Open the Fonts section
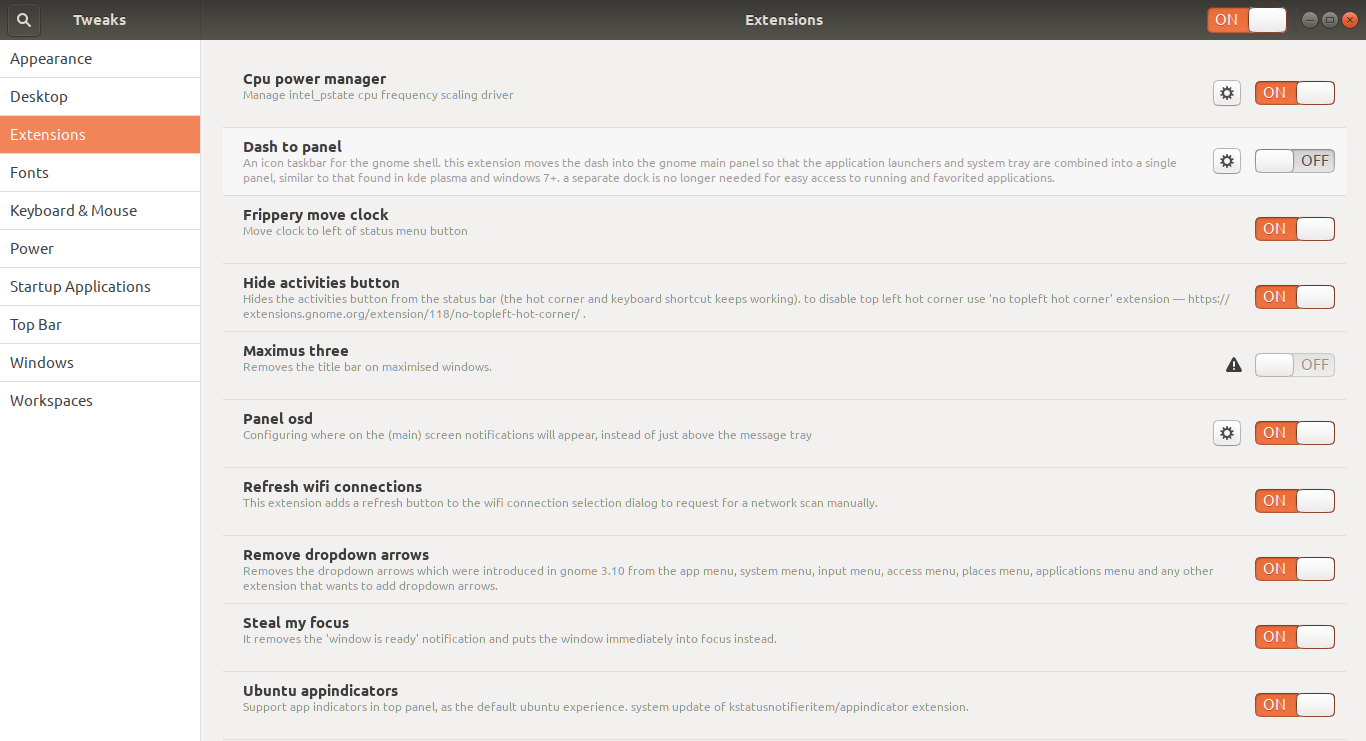 pyautogui.click(x=100, y=173)
